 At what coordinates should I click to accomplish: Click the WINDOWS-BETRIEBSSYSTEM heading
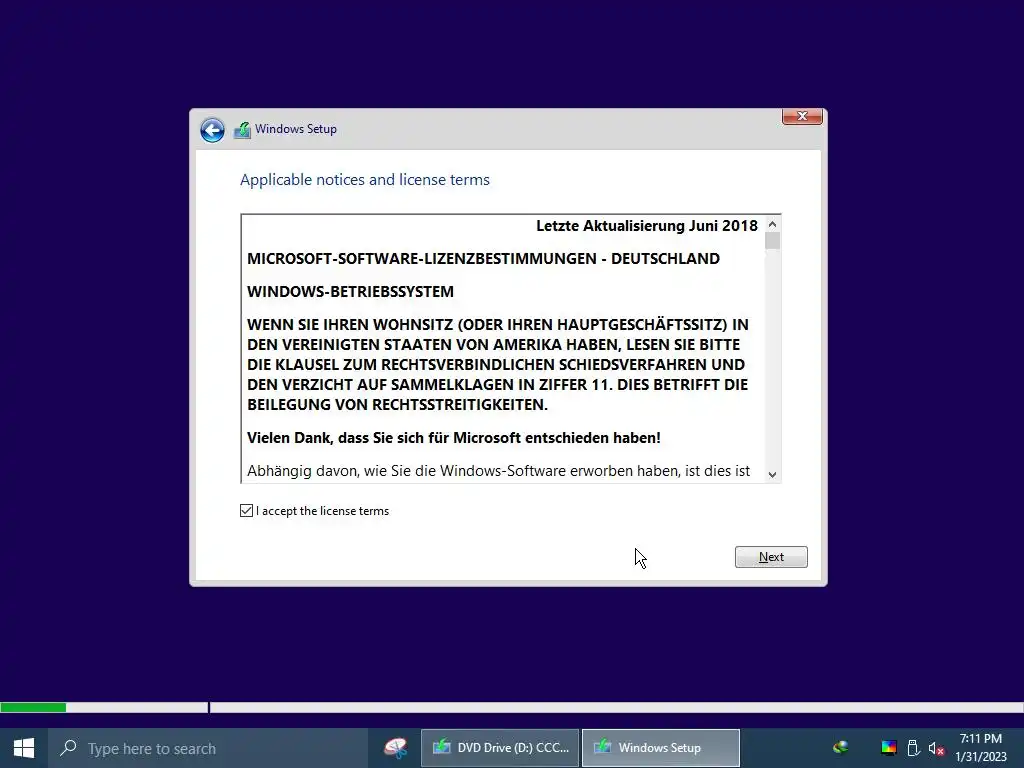(350, 291)
